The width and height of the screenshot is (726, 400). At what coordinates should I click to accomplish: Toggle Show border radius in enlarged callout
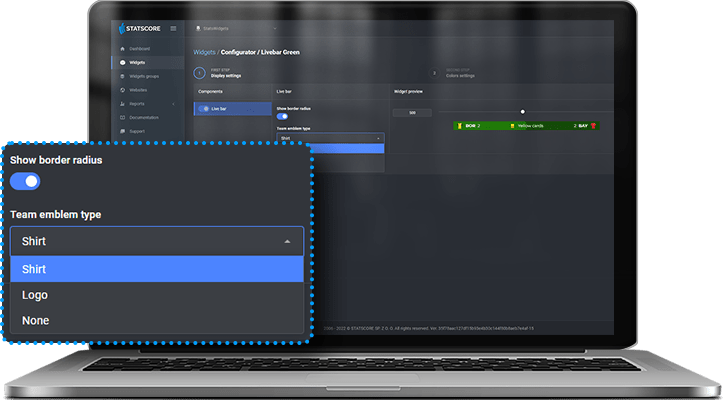tap(25, 181)
